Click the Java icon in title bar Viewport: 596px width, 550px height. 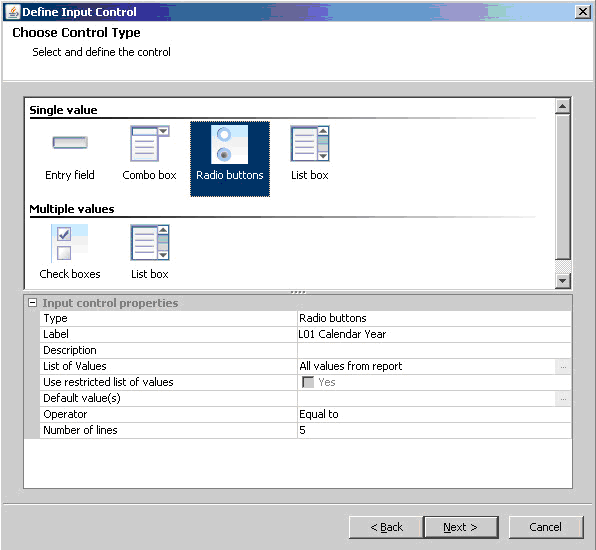click(x=13, y=12)
